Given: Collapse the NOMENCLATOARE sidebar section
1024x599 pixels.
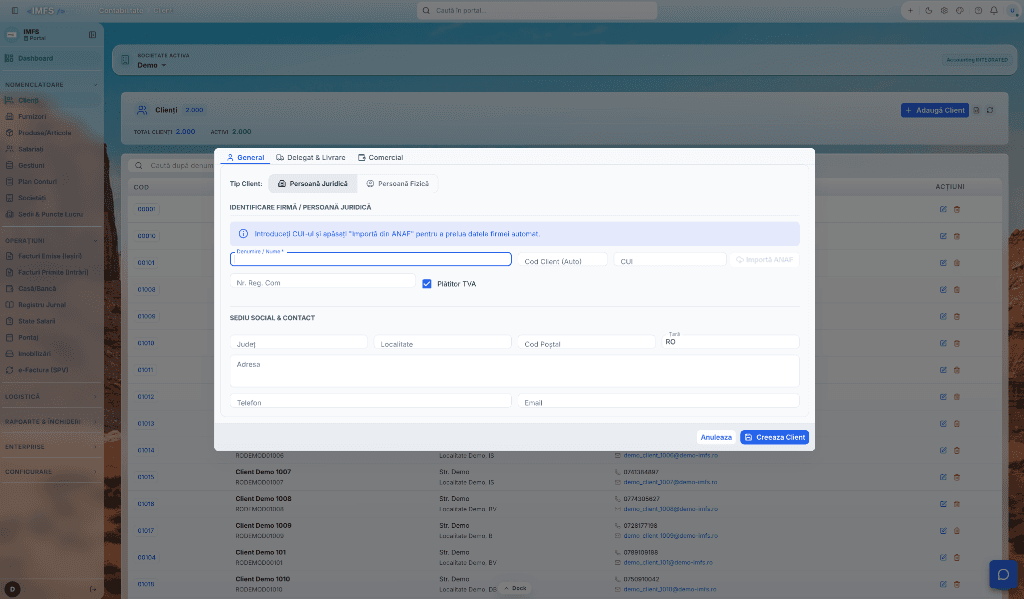Looking at the screenshot, I should coord(51,85).
